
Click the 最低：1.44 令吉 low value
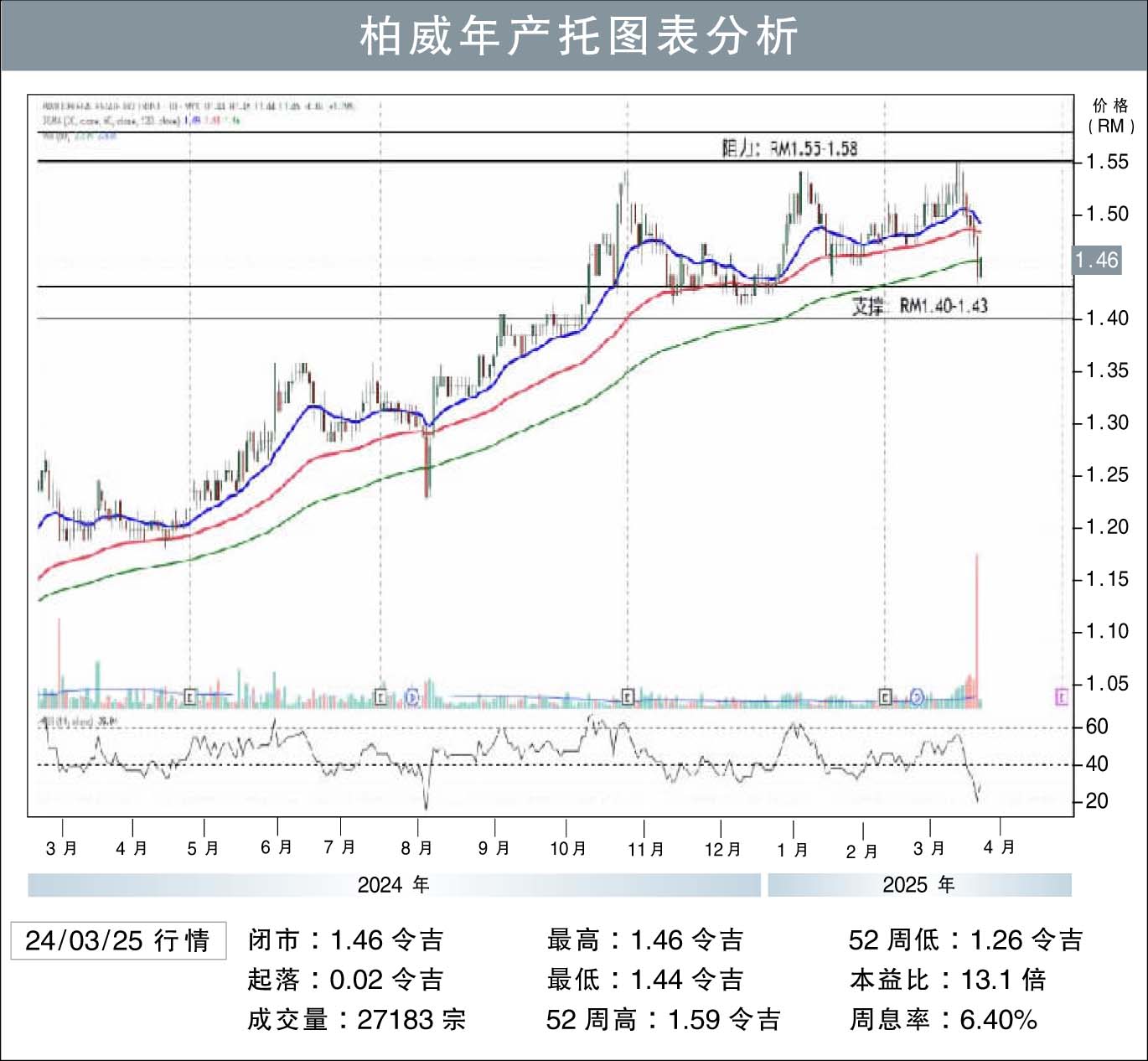tap(645, 980)
